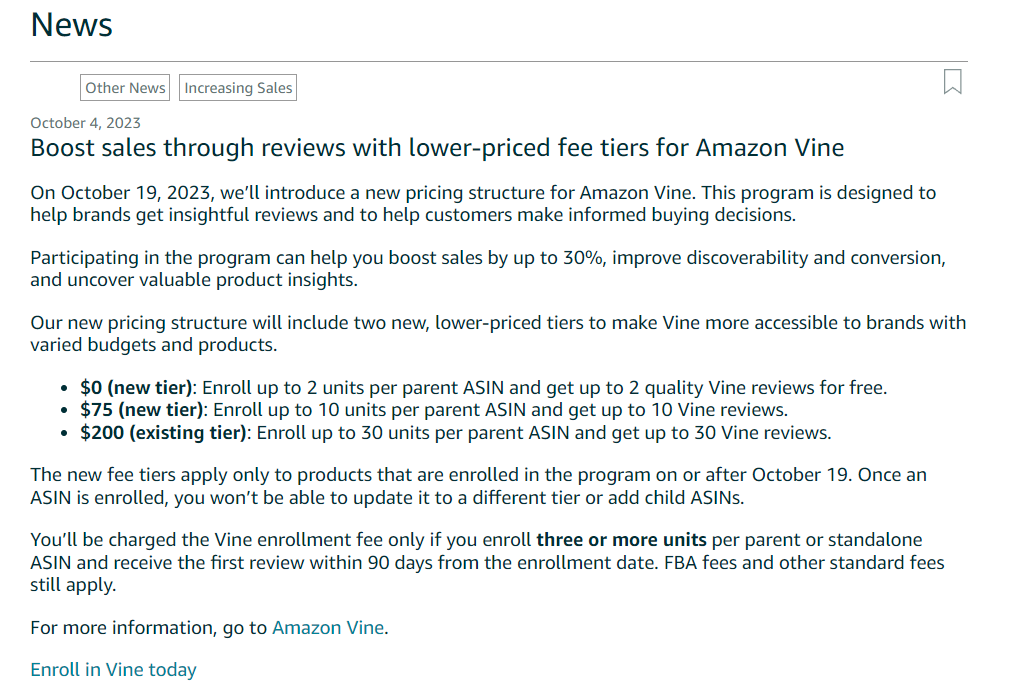The width and height of the screenshot is (1012, 692).
Task: Bookmark this news article
Action: click(952, 82)
